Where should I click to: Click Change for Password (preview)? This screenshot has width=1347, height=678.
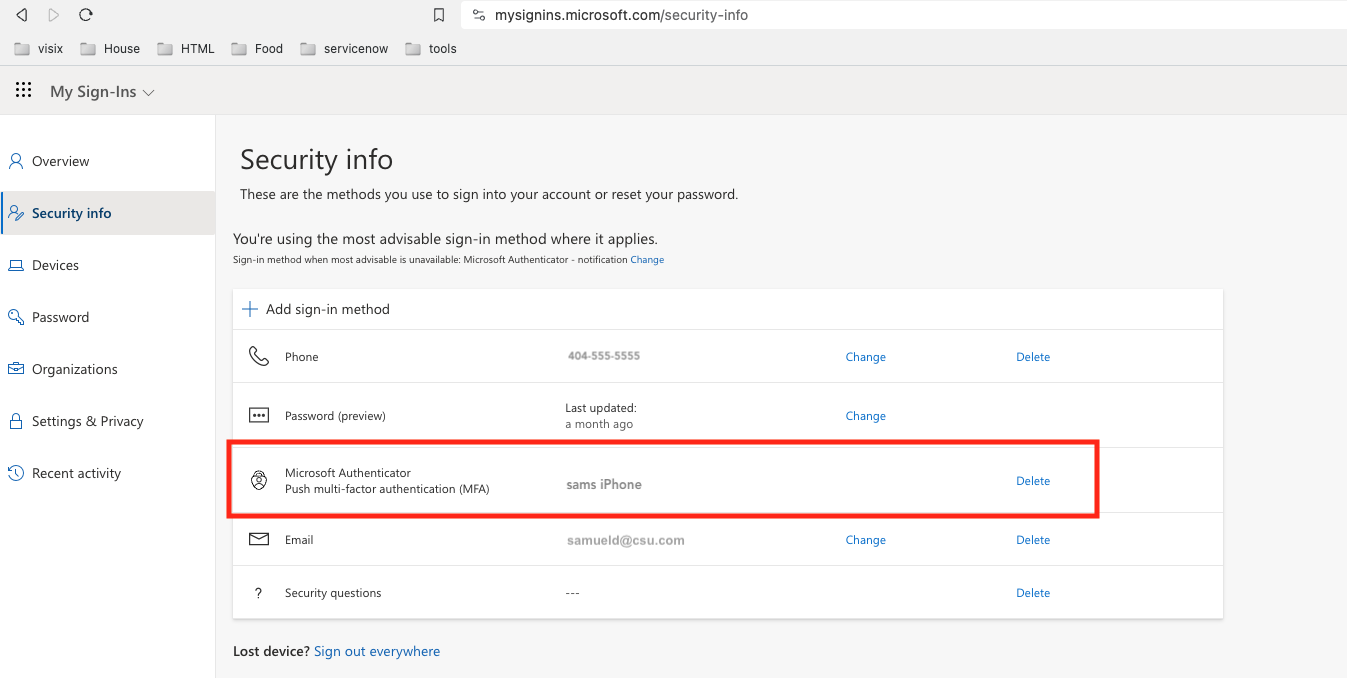pos(866,416)
